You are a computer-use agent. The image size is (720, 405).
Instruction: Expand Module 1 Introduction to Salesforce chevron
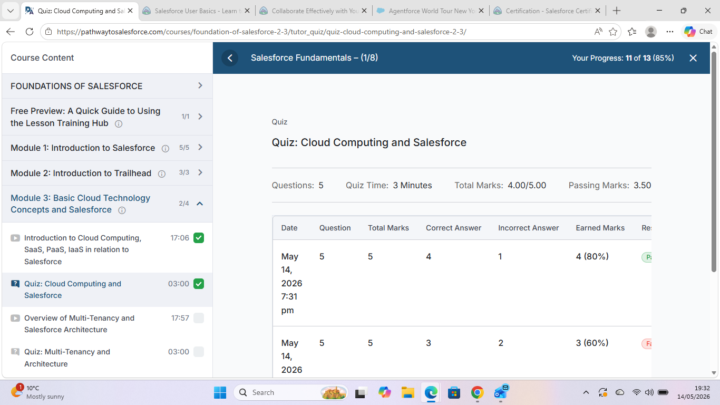tap(200, 147)
